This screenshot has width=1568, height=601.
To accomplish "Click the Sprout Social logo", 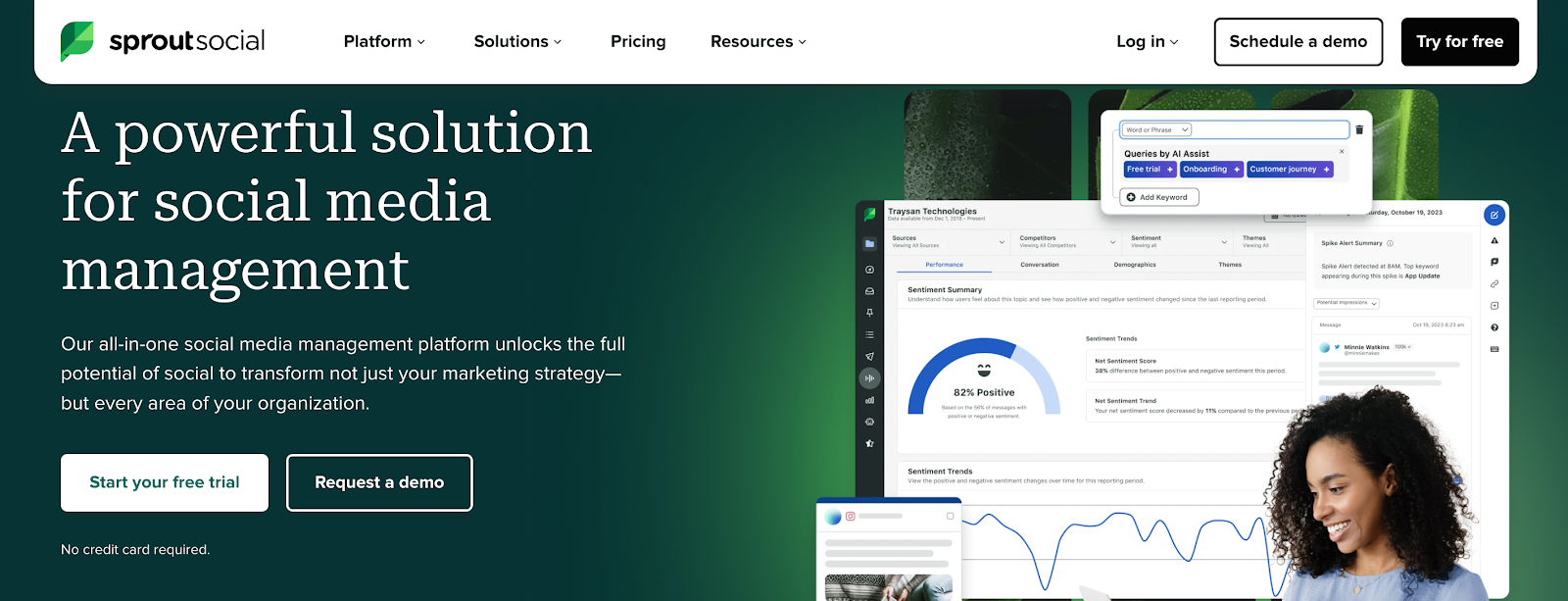I will 163,41.
